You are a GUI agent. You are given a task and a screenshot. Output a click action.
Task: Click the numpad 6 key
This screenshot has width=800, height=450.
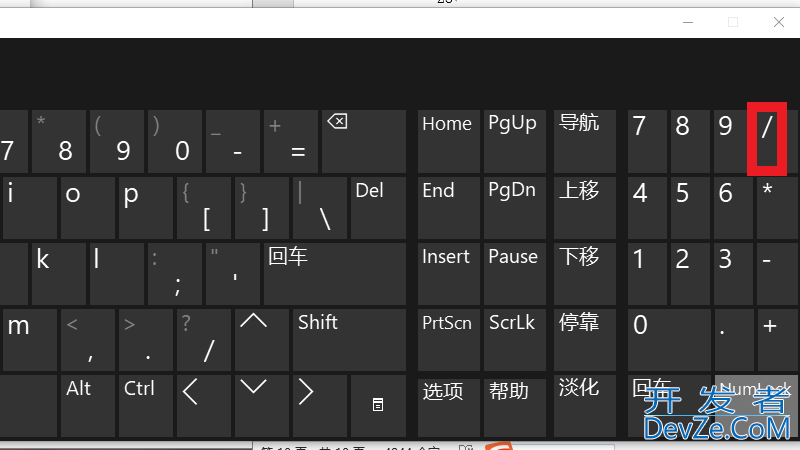(734, 208)
